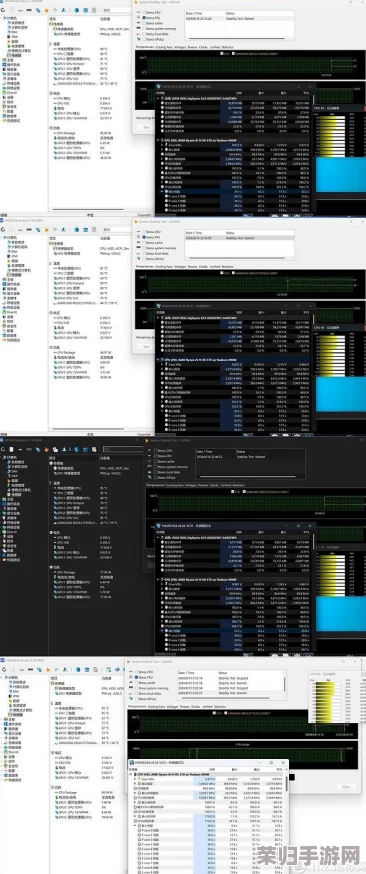Select CPU Package power row in bottom screenshot
The height and width of the screenshot is (874, 366).
[x=83, y=792]
